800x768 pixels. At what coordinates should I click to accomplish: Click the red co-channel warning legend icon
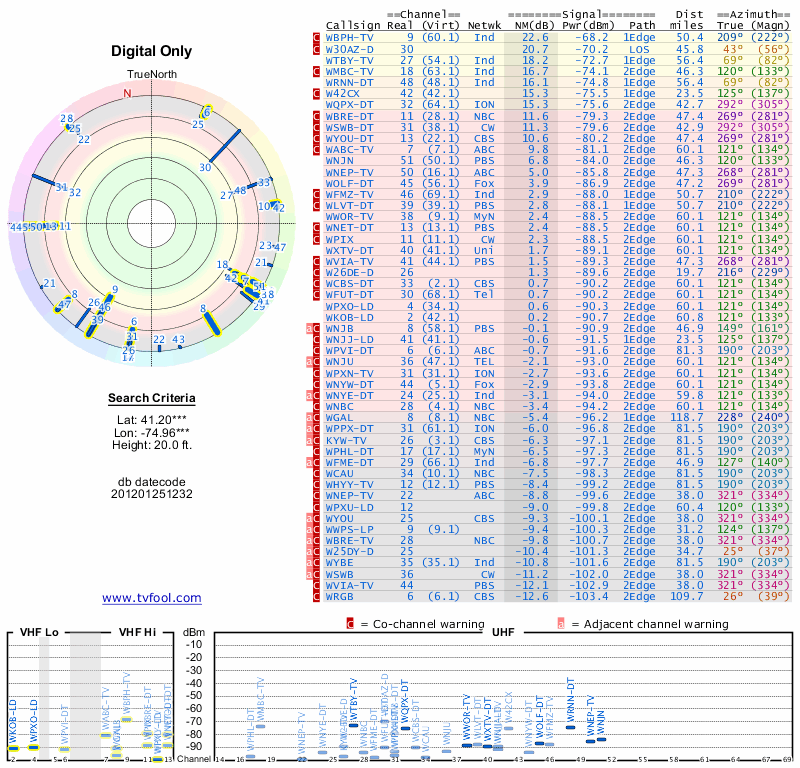tap(350, 623)
